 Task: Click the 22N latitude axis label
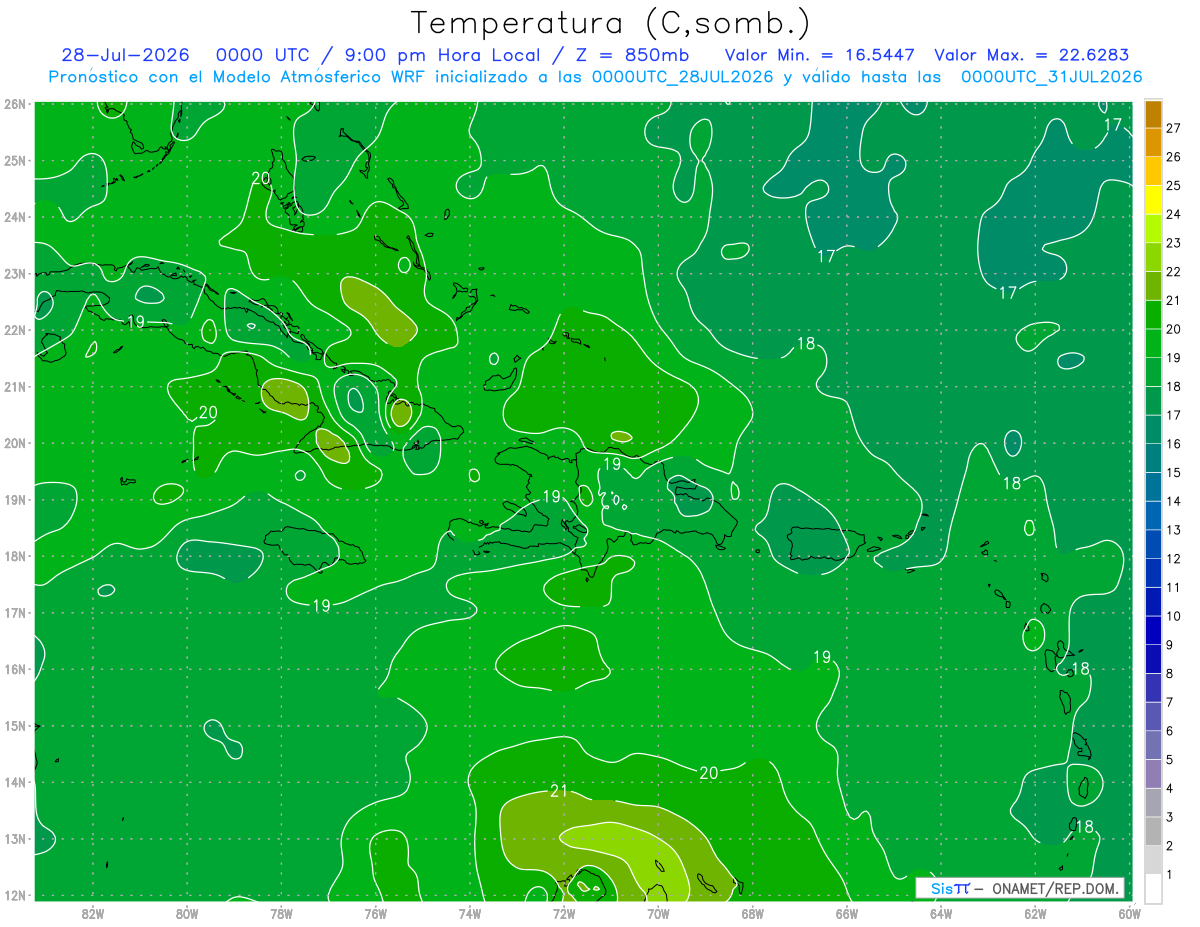pos(14,330)
